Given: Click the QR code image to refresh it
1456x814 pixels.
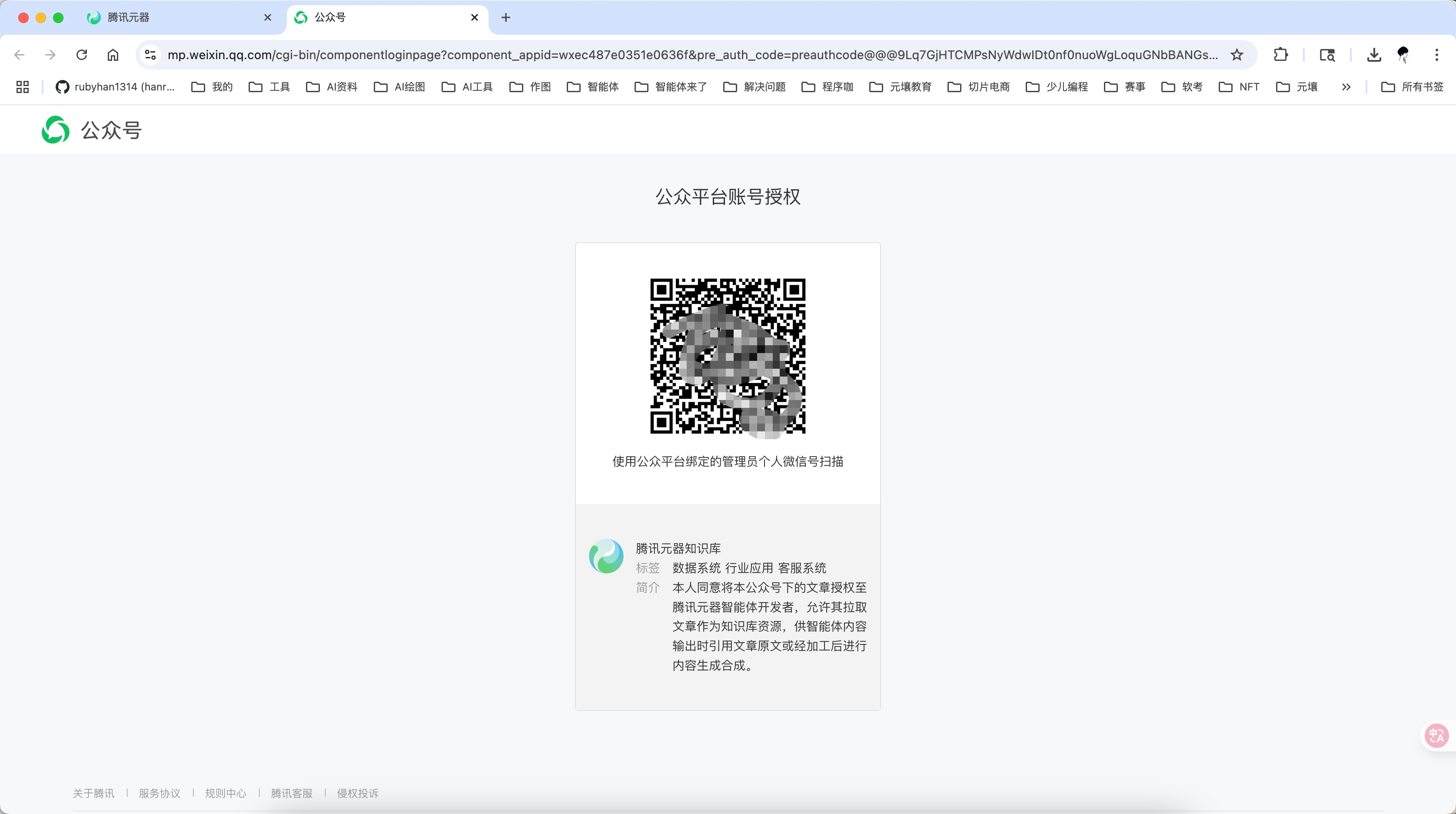Looking at the screenshot, I should pyautogui.click(x=728, y=357).
